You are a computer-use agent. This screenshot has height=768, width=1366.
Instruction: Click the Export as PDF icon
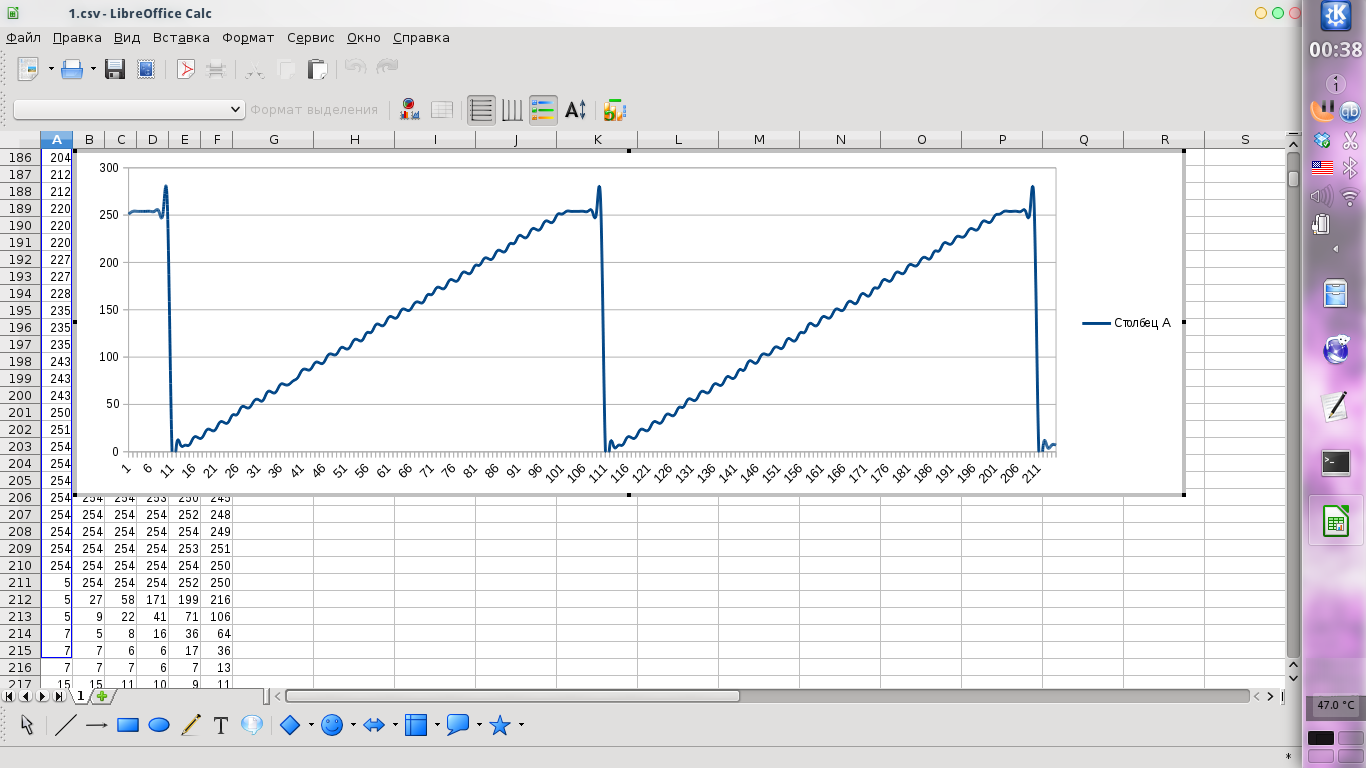(185, 69)
